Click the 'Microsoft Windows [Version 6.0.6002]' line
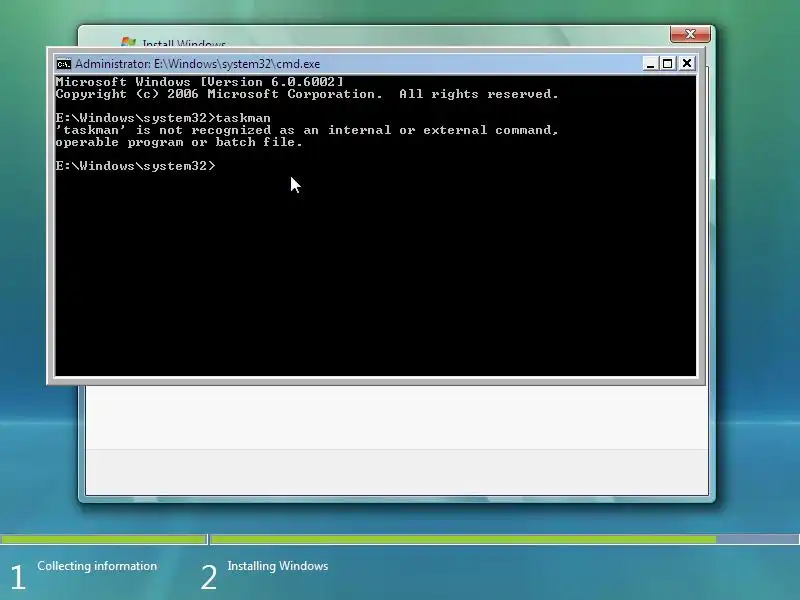This screenshot has height=600, width=800. pyautogui.click(x=199, y=82)
